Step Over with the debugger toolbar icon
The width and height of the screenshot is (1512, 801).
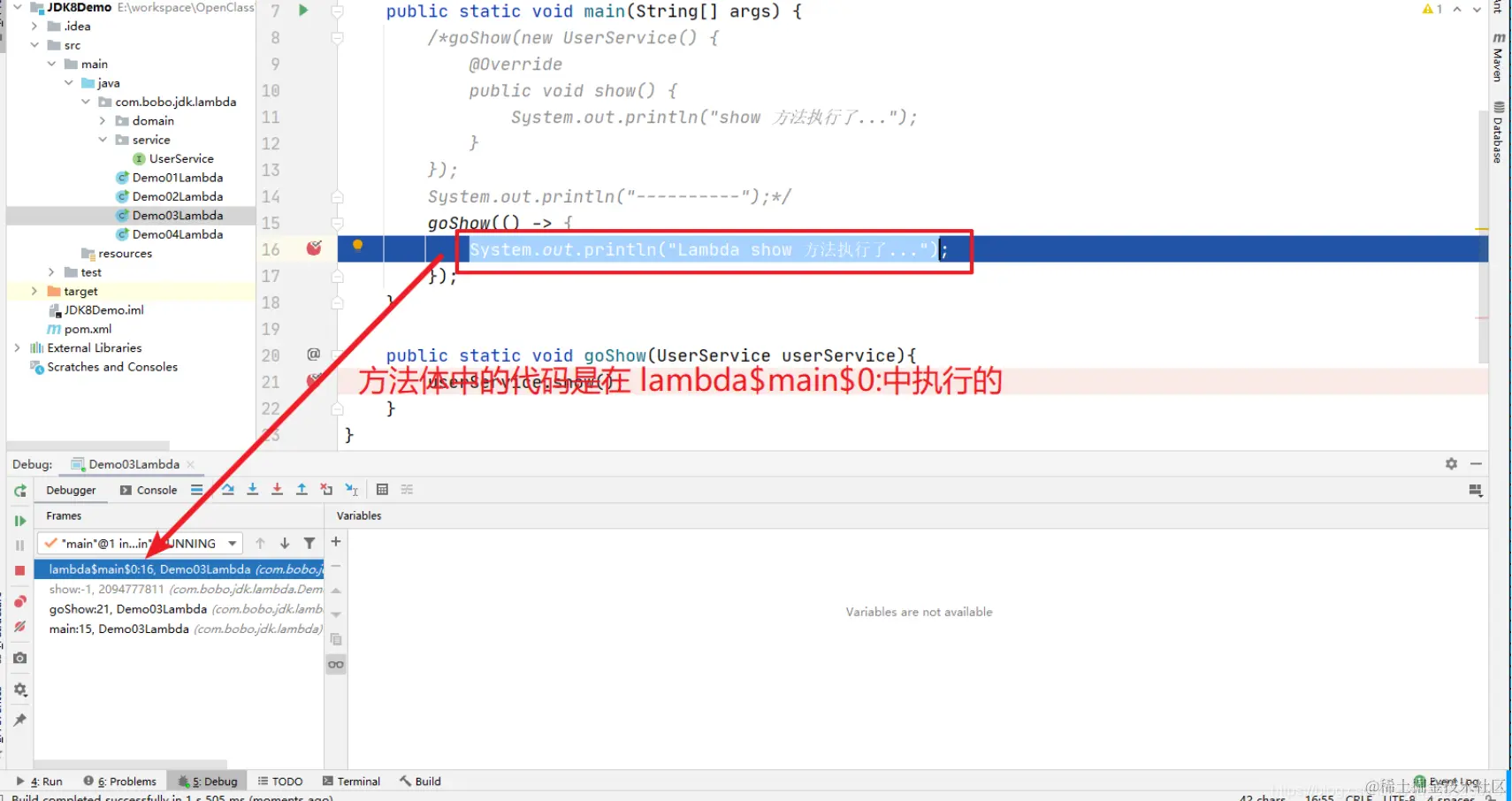coord(228,490)
